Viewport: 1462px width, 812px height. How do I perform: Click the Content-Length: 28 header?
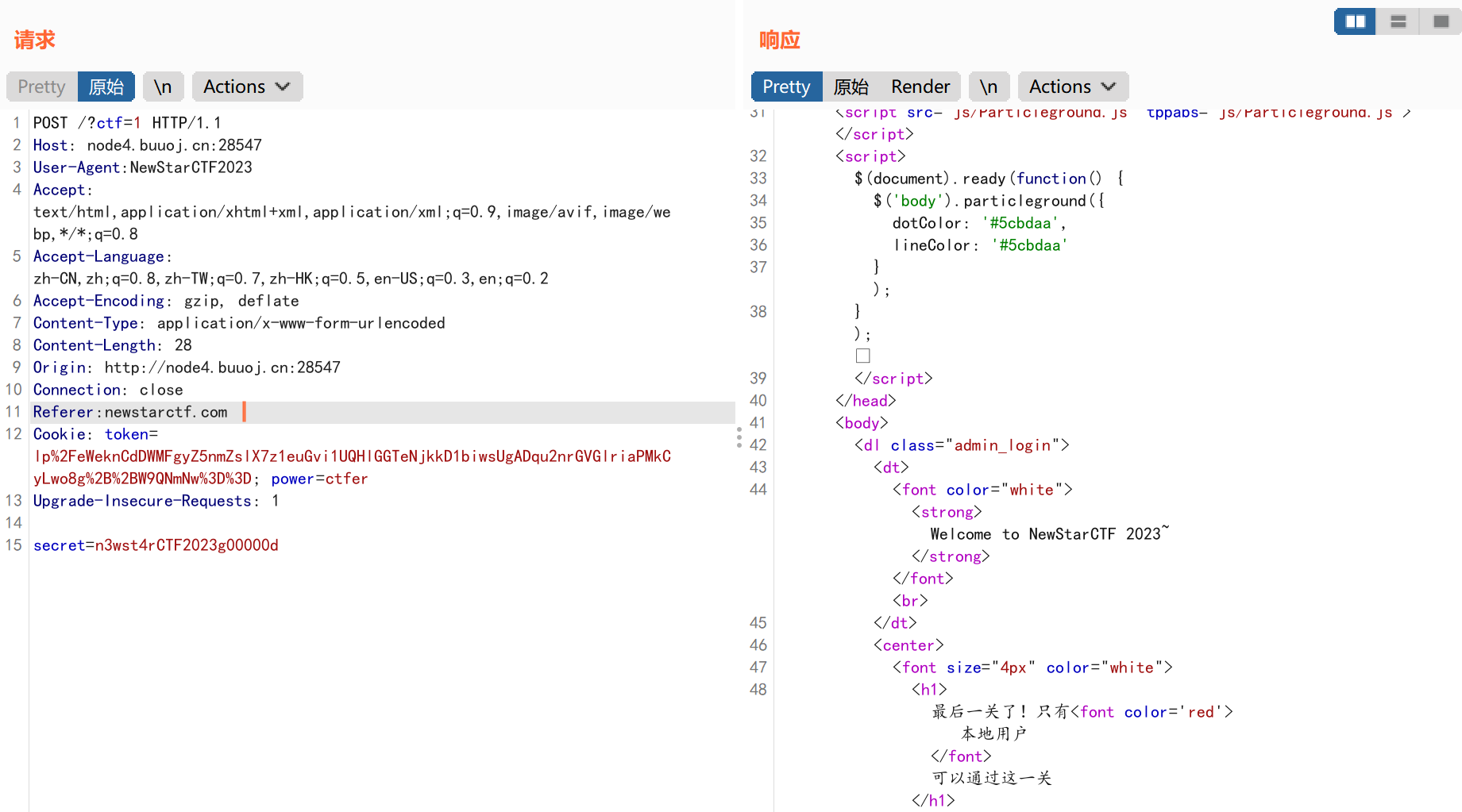(112, 345)
